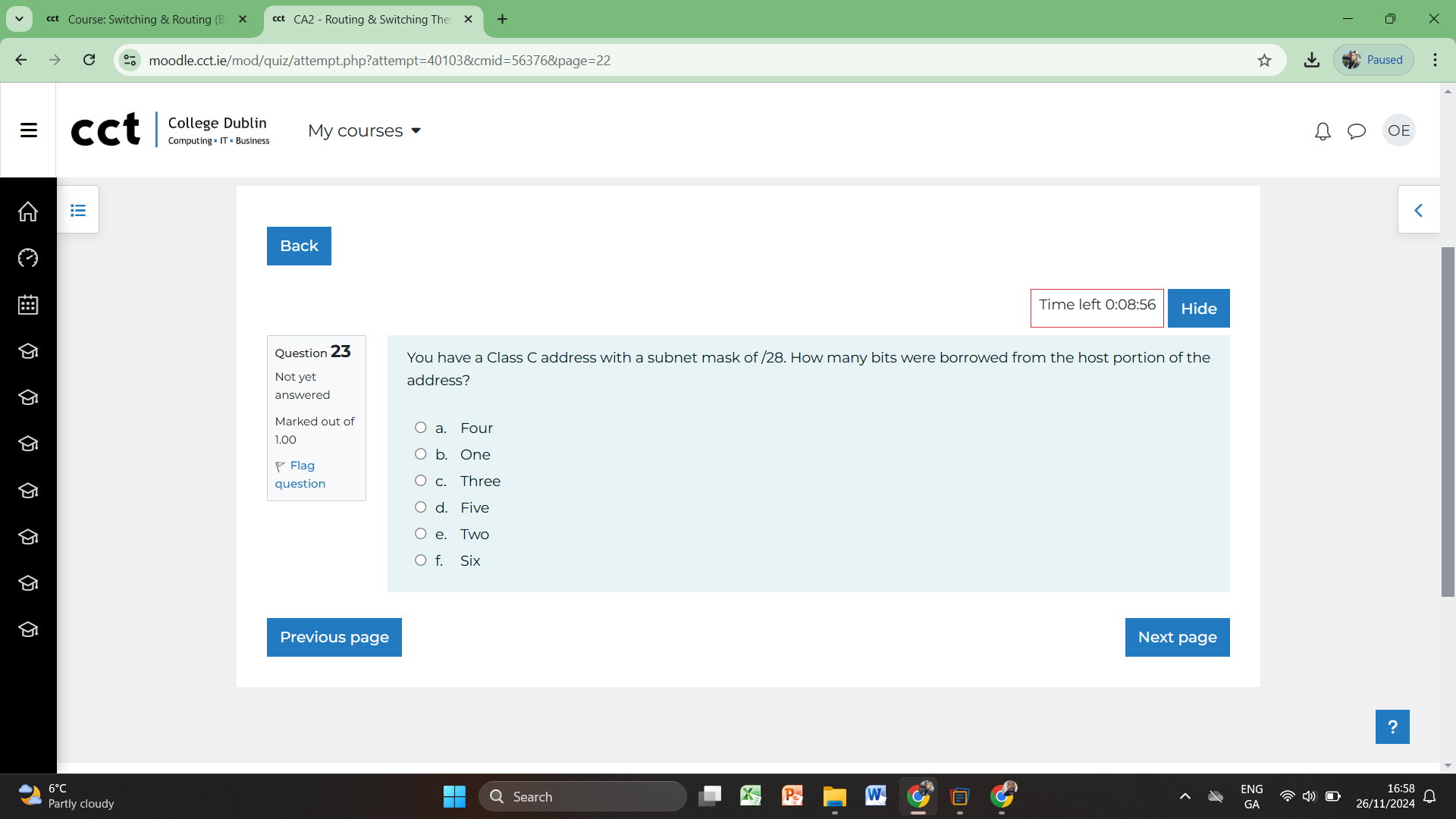Select answer option 'Three'
Image resolution: width=1456 pixels, height=819 pixels.
click(x=421, y=481)
